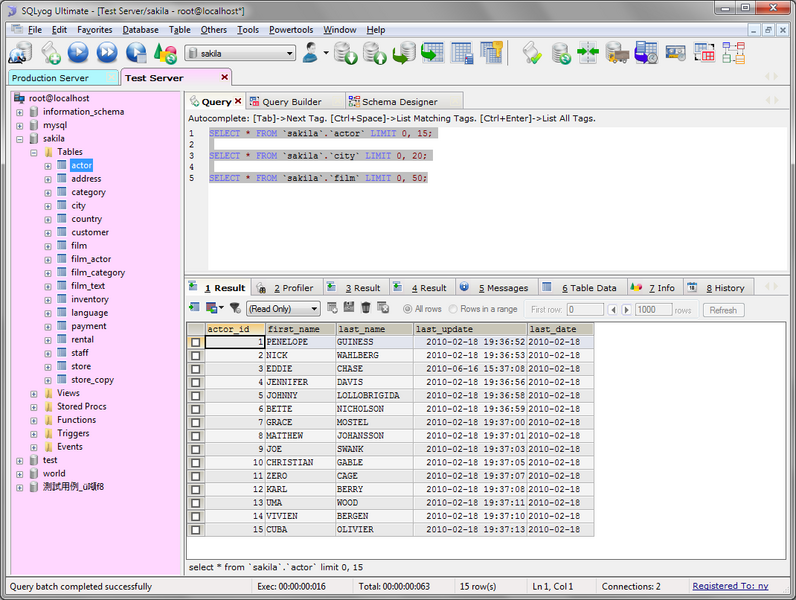Select the Rows in a range option
Image resolution: width=796 pixels, height=600 pixels.
454,310
